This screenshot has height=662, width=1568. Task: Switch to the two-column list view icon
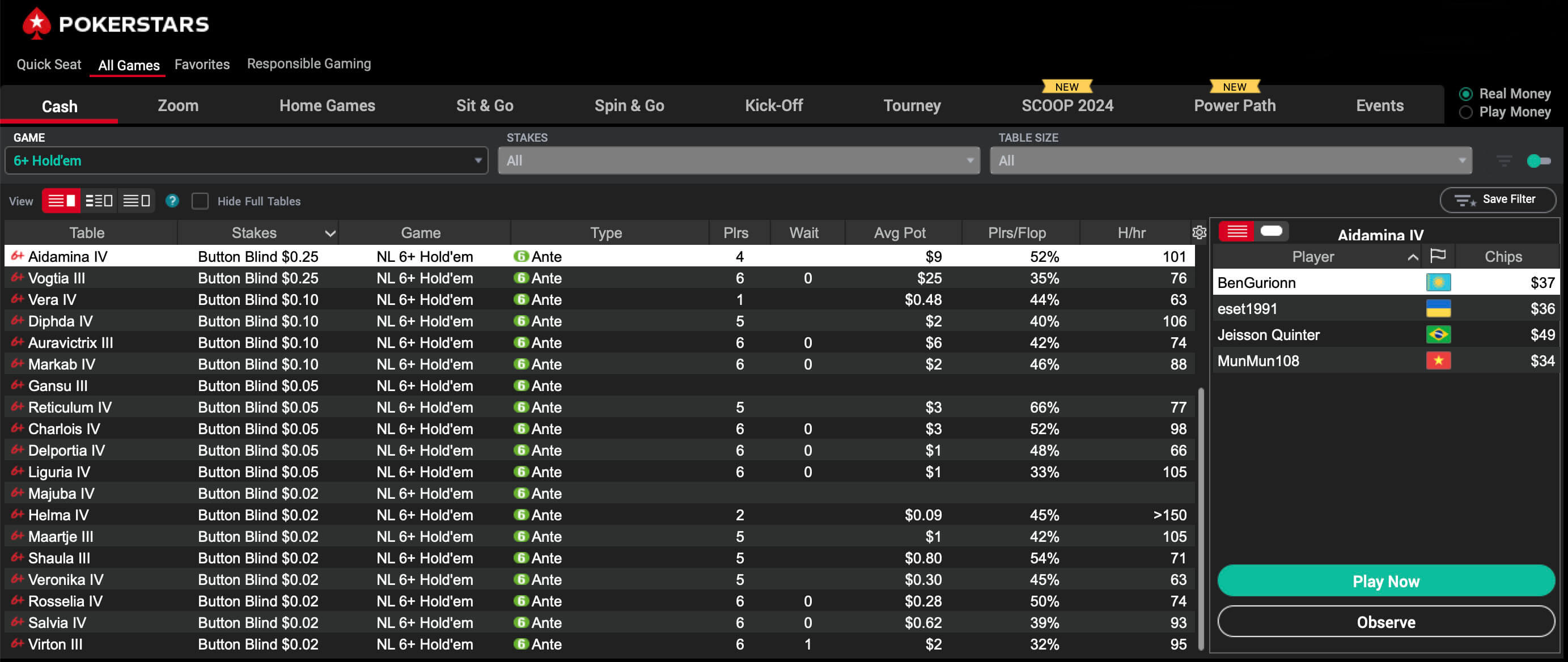pyautogui.click(x=99, y=201)
